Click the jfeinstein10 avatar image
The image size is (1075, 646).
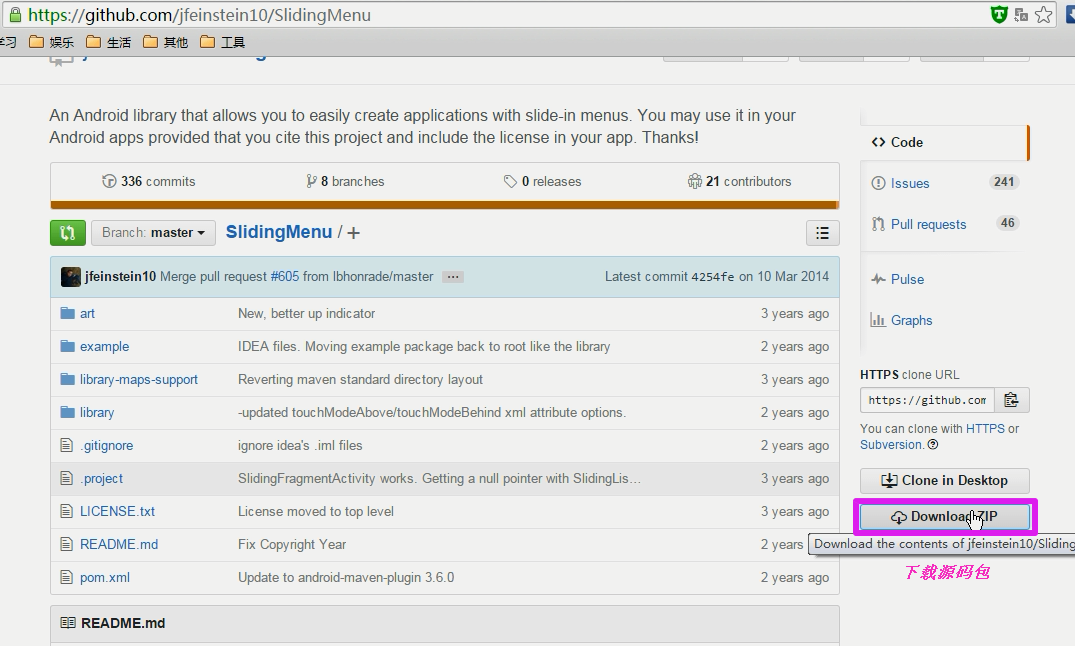(70, 277)
